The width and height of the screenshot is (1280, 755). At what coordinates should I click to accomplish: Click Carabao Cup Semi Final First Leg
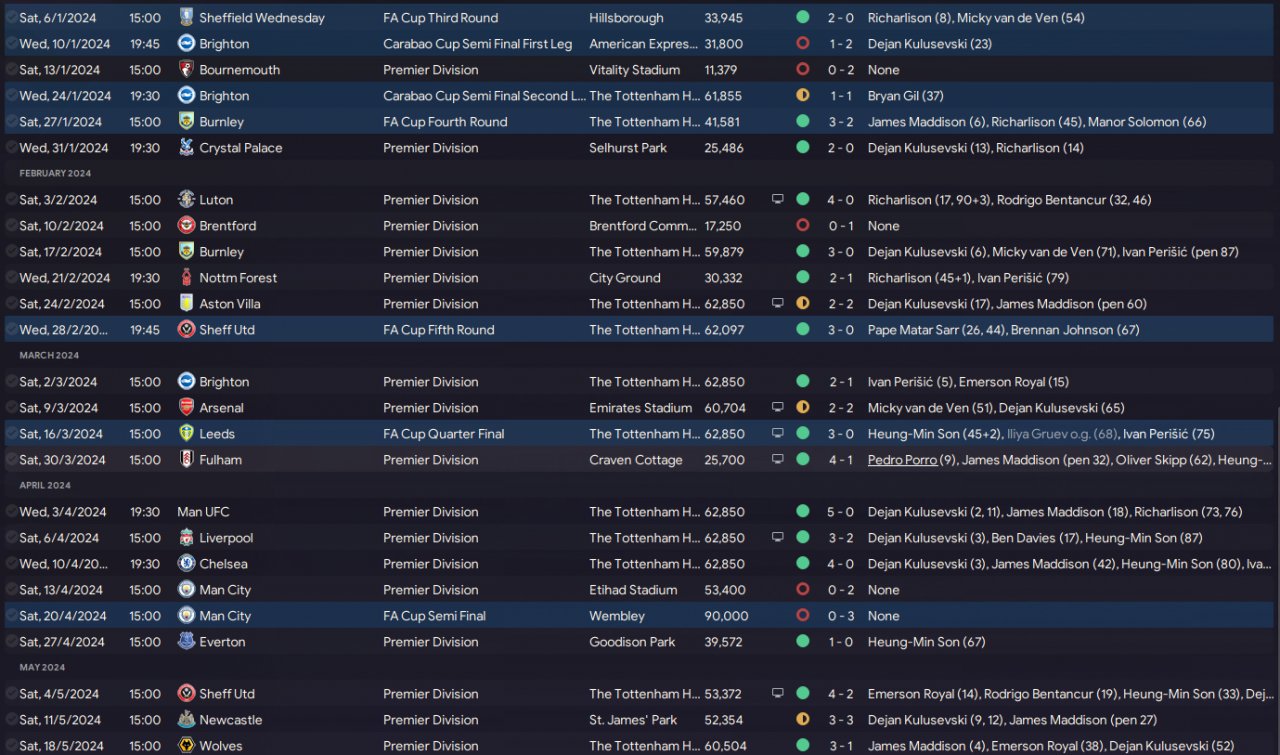point(478,44)
